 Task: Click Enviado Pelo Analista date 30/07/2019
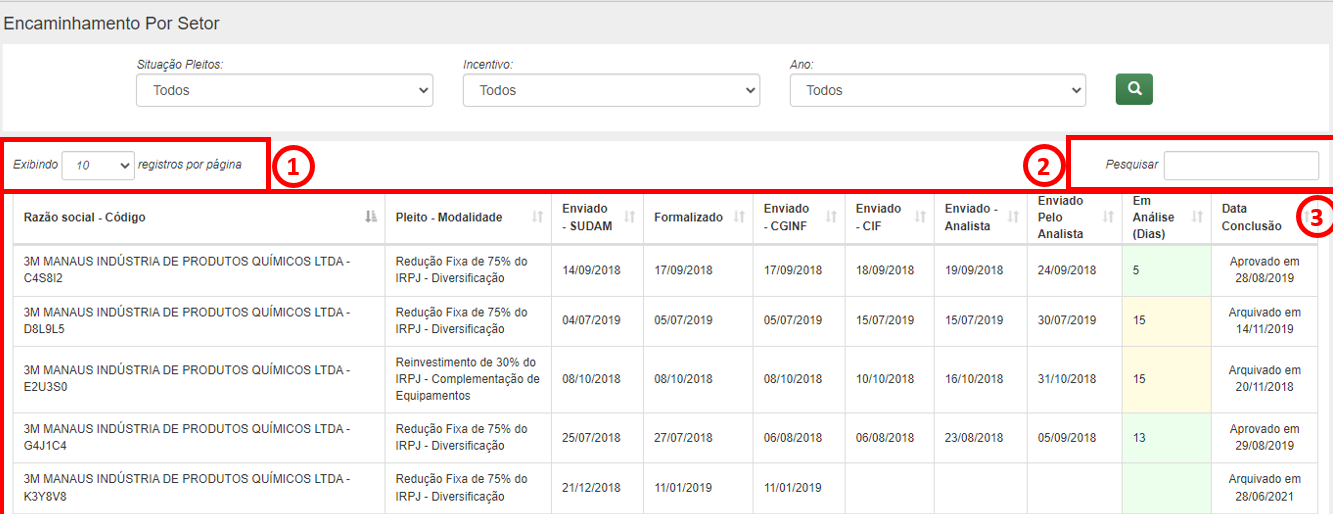[x=1067, y=321]
